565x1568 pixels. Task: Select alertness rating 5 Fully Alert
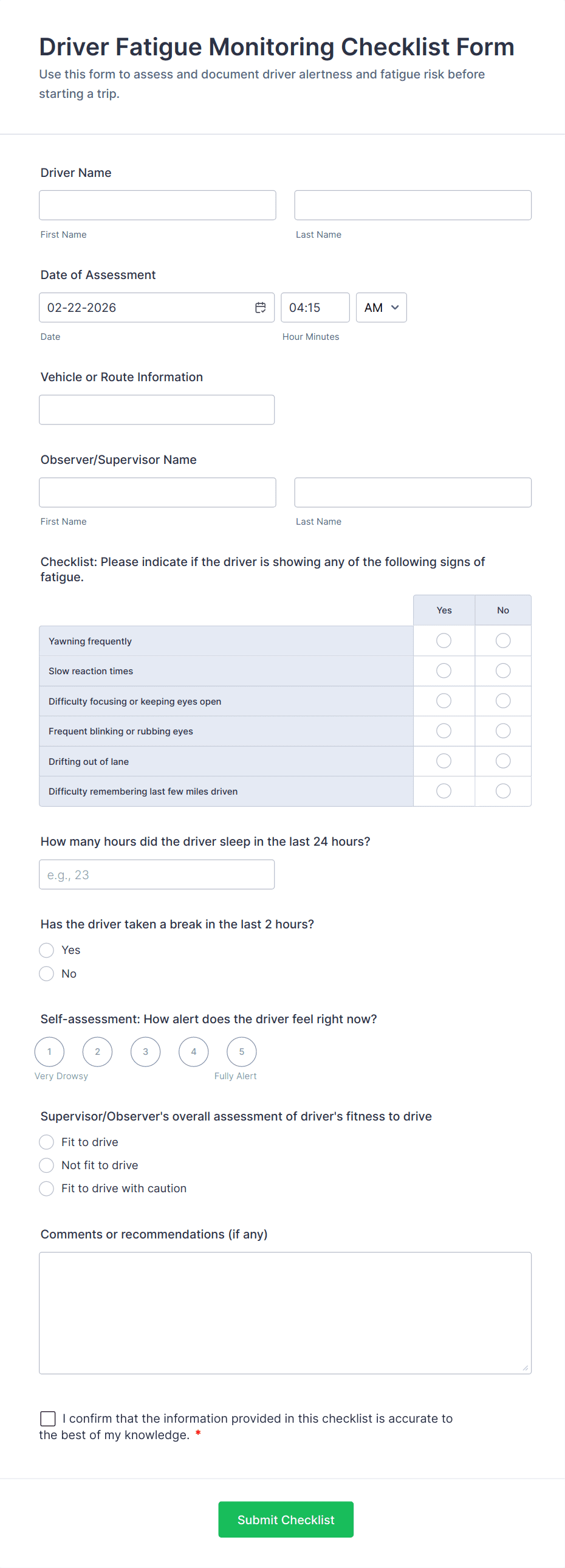tap(241, 1052)
